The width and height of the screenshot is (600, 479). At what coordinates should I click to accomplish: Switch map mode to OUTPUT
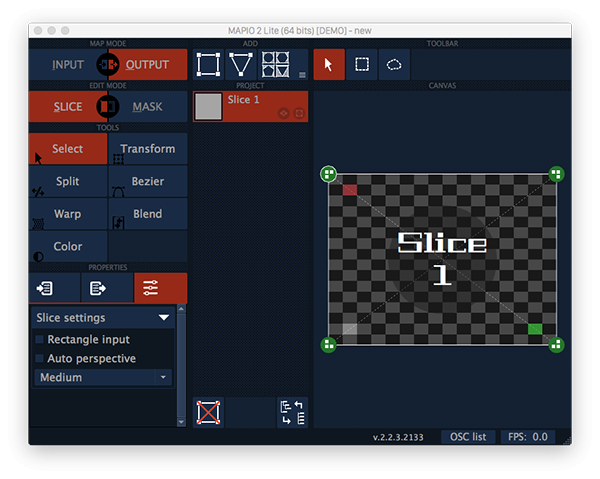pos(147,64)
